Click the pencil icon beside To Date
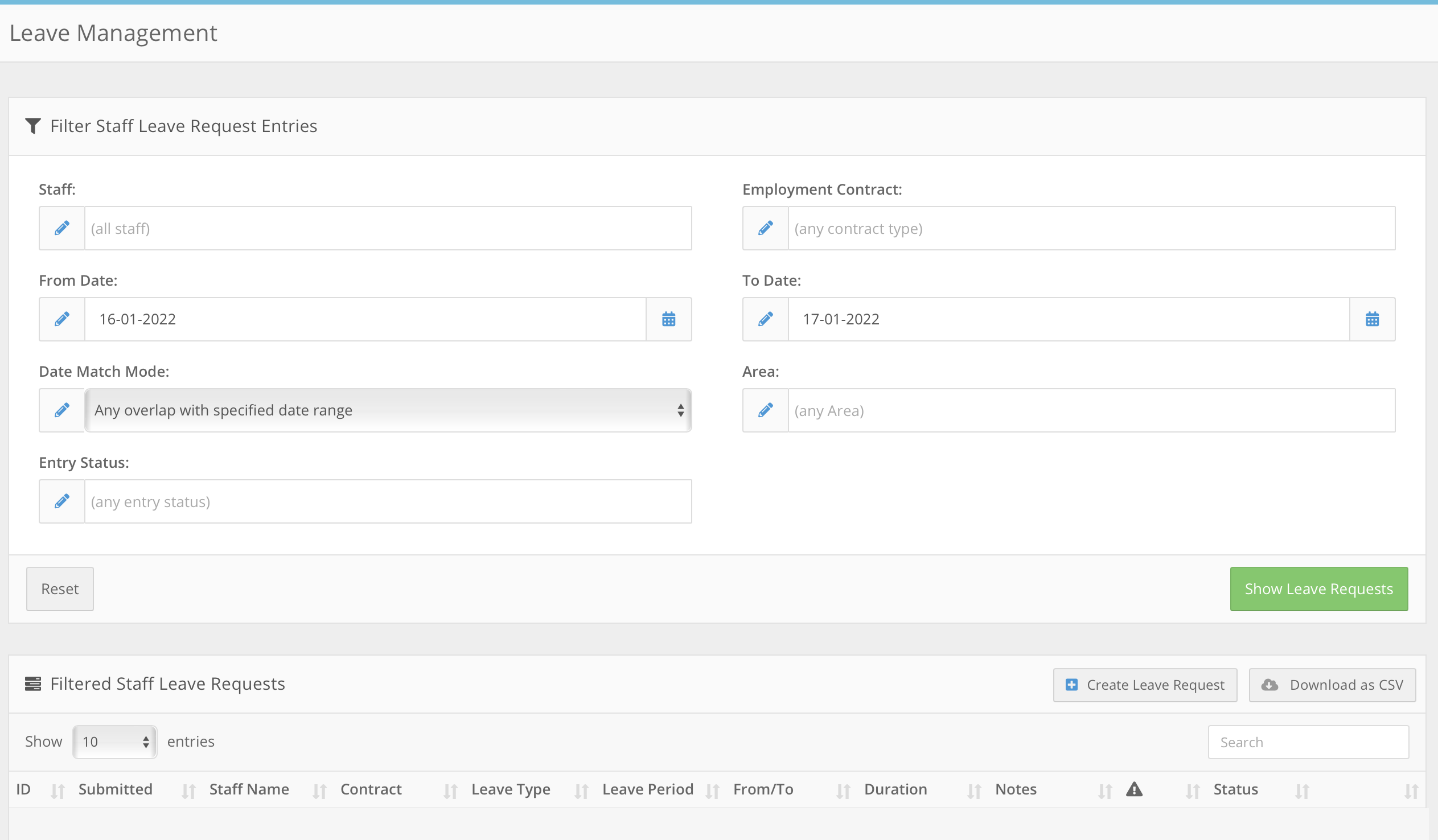Image resolution: width=1438 pixels, height=840 pixels. click(x=765, y=319)
